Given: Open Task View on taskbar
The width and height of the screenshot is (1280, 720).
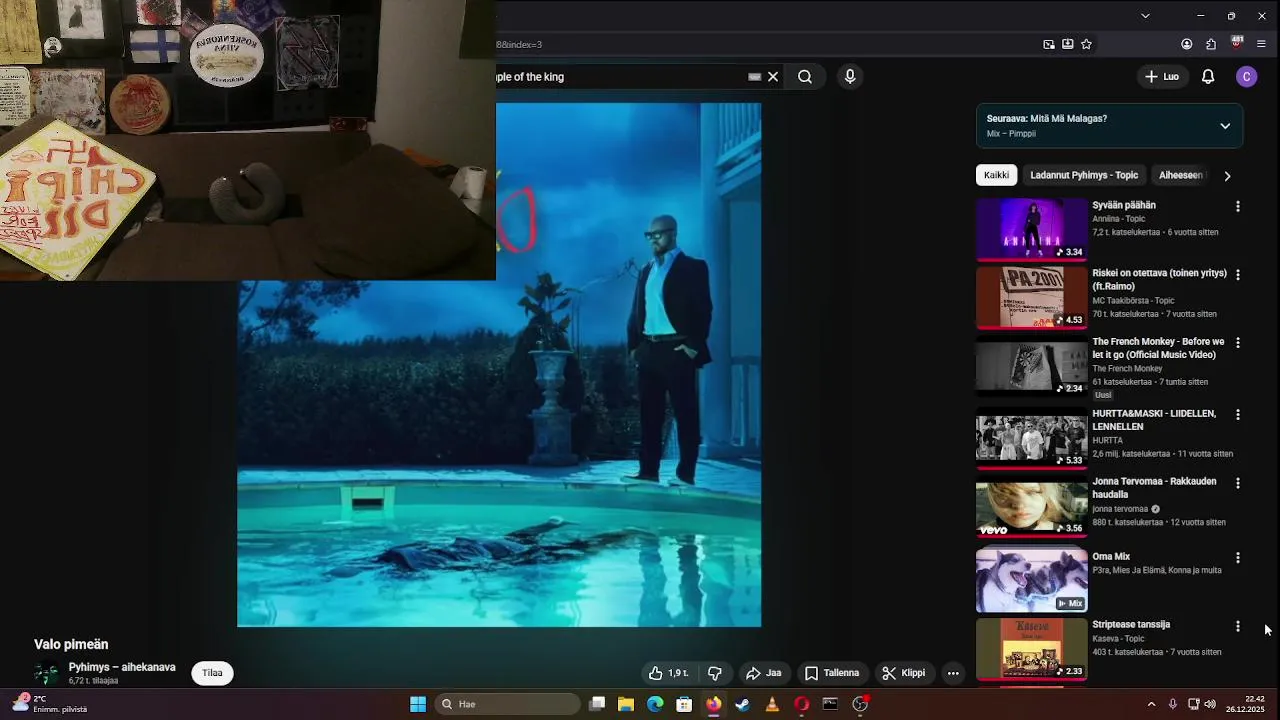Looking at the screenshot, I should [597, 704].
